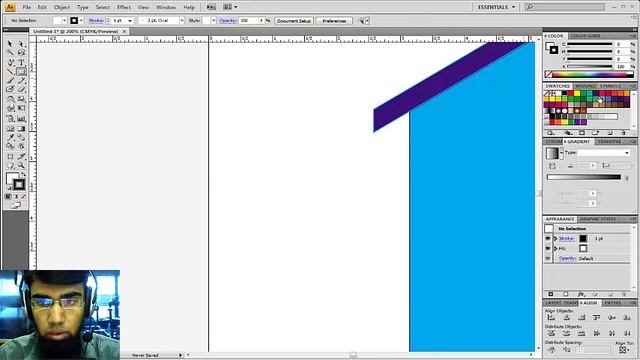Open the Effect menu

pos(124,7)
